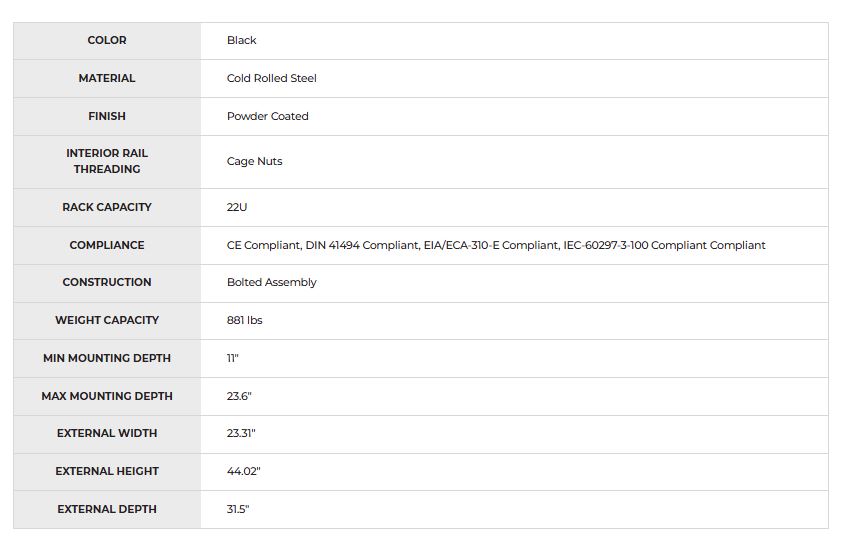The image size is (866, 553).
Task: Select the 23.6" max mounting depth
Action: (x=239, y=396)
